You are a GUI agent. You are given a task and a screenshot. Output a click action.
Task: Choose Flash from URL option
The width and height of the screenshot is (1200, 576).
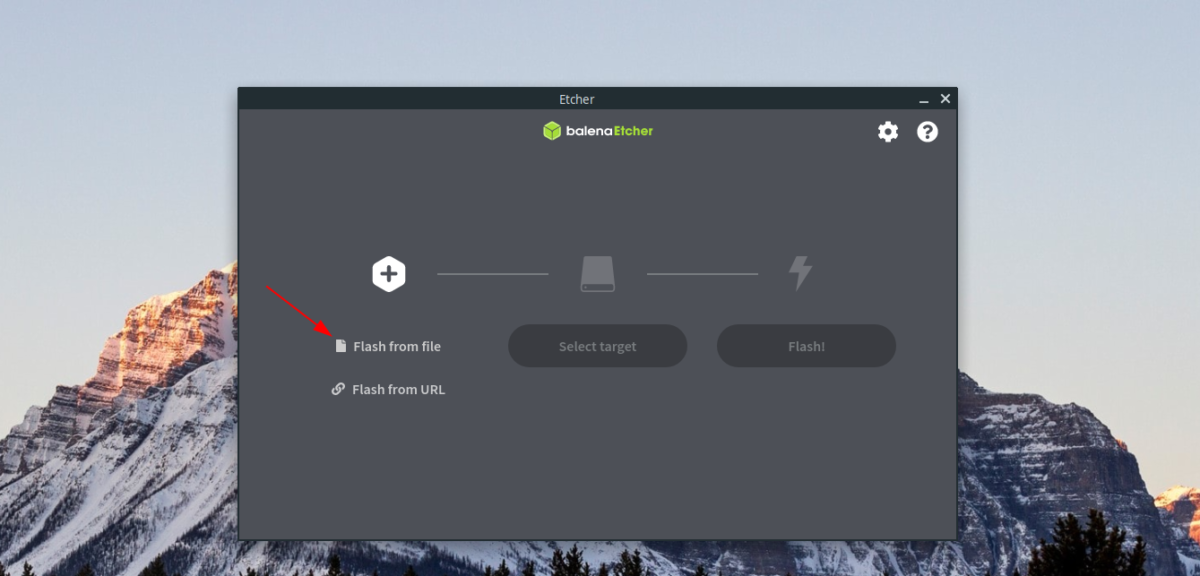click(x=398, y=389)
